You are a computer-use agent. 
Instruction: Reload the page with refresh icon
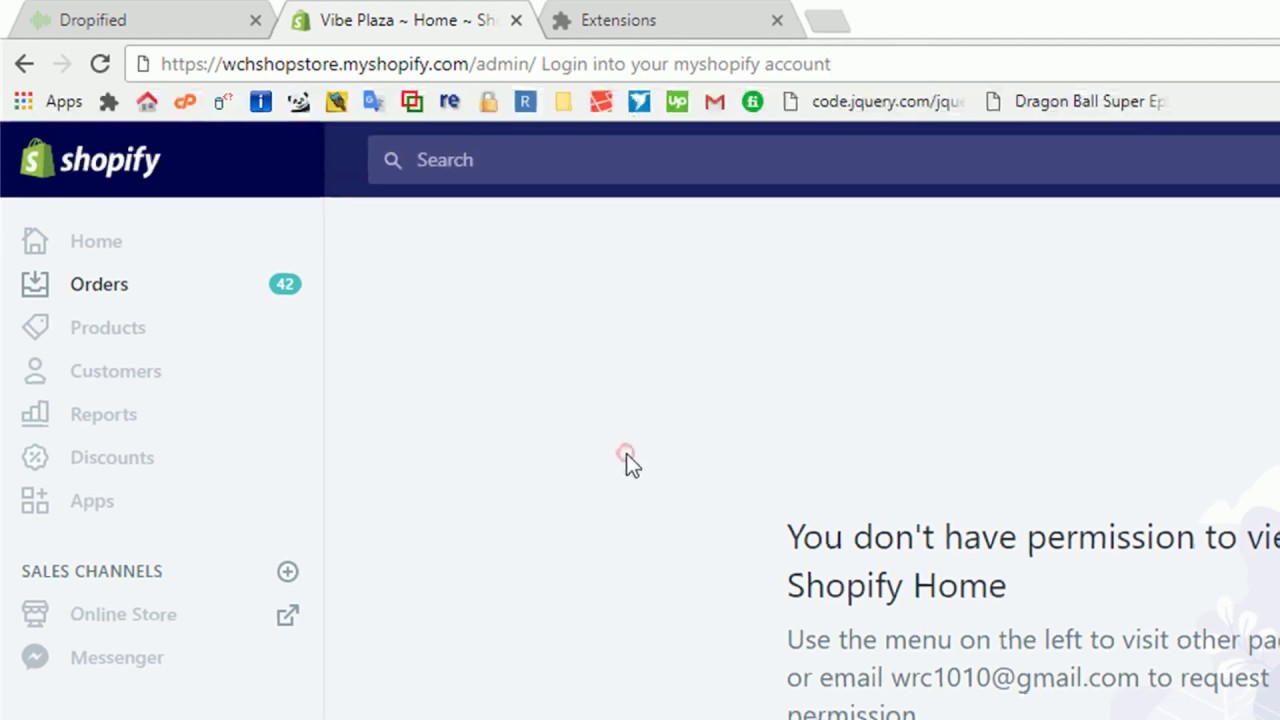tap(100, 64)
